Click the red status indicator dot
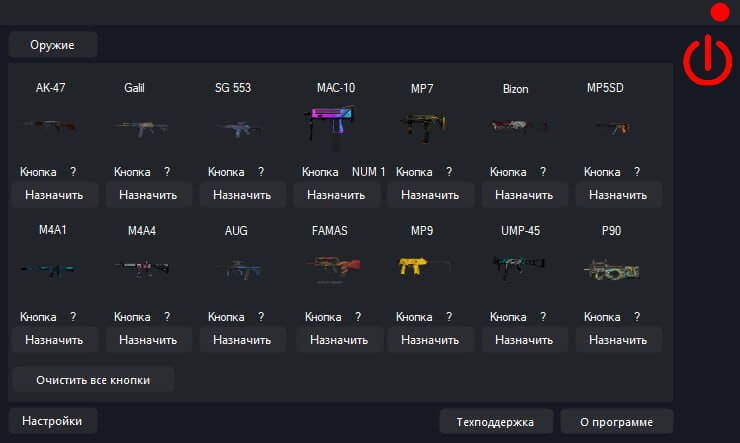The height and width of the screenshot is (443, 740). point(719,12)
